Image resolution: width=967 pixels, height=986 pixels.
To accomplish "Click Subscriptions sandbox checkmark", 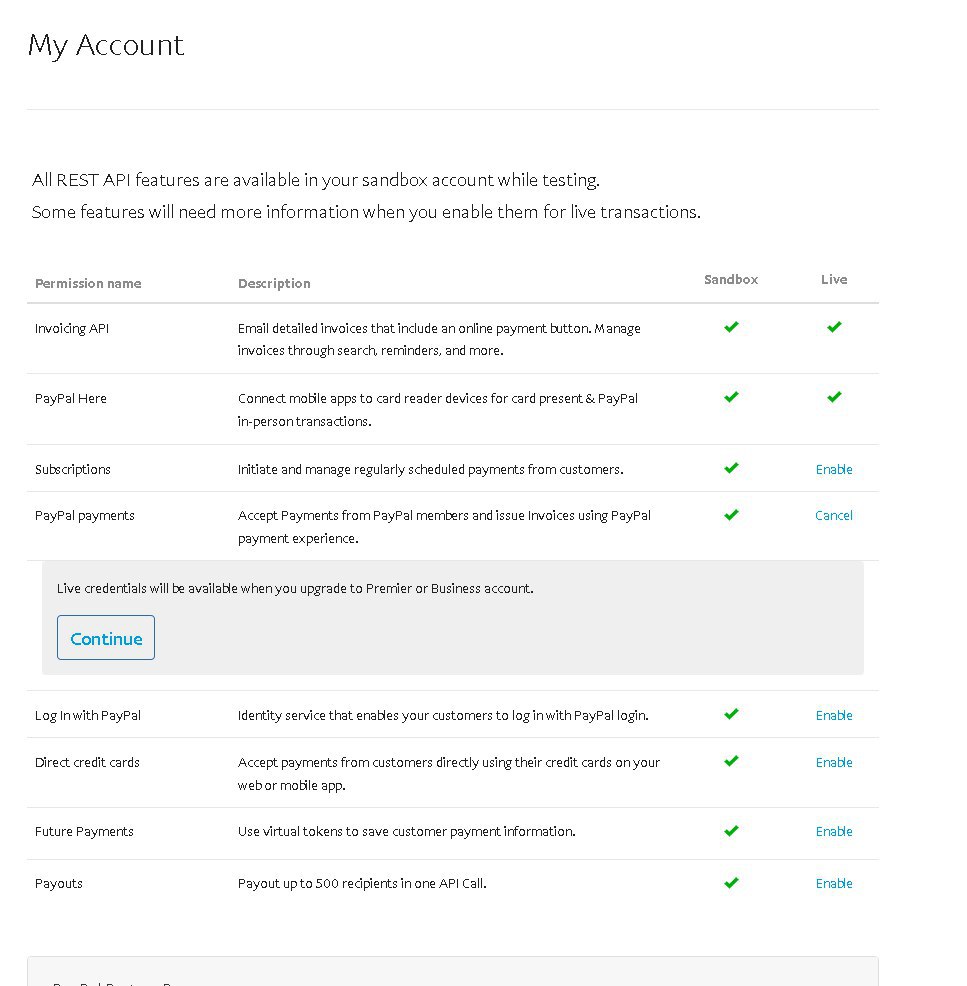I will (x=731, y=468).
